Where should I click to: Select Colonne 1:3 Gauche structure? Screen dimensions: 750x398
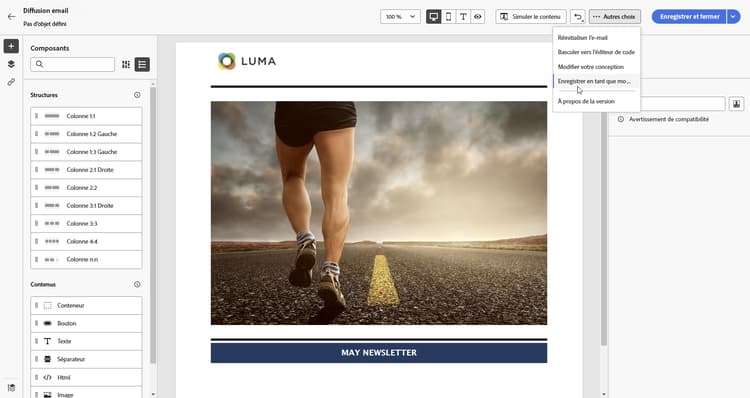87,152
